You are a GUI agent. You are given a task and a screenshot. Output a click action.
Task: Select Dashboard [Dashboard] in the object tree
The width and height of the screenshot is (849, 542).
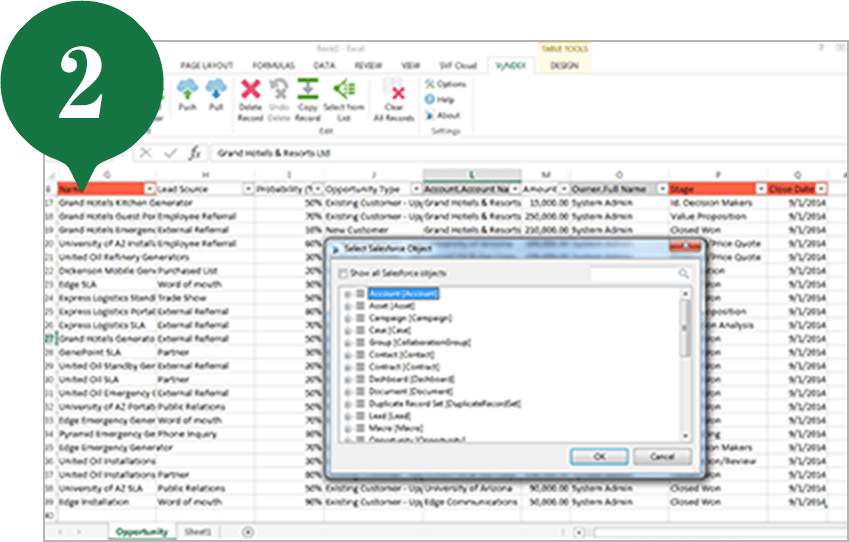412,380
